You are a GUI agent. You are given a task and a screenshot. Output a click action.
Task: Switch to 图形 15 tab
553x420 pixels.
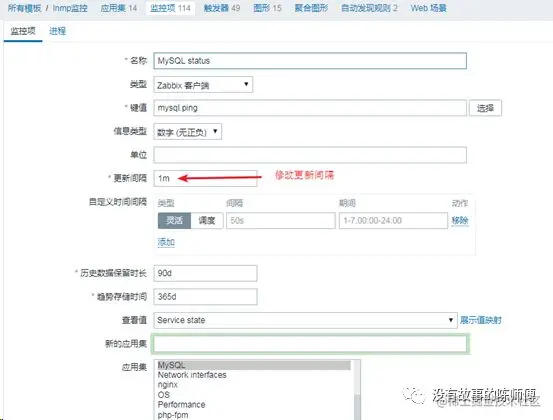tap(267, 8)
